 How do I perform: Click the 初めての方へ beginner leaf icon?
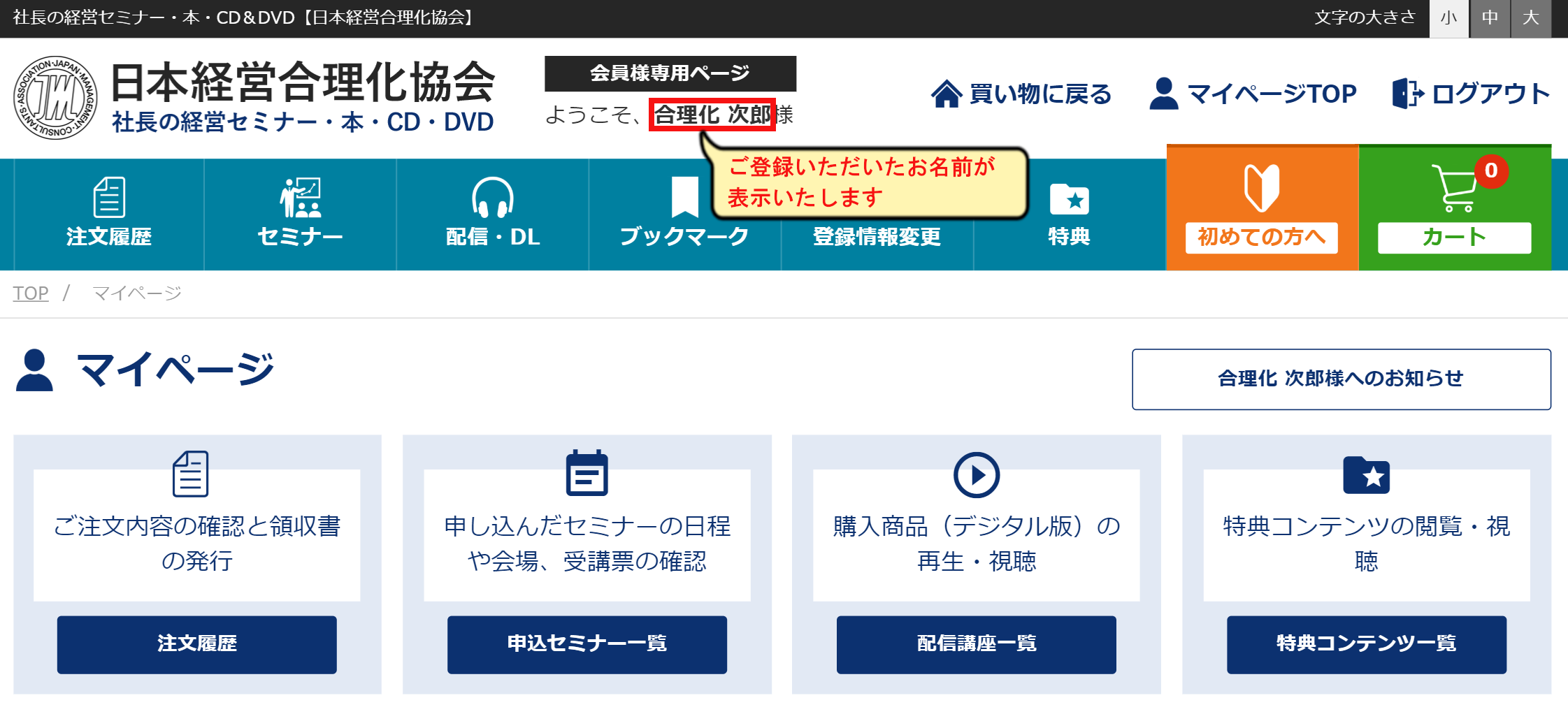click(x=1262, y=188)
